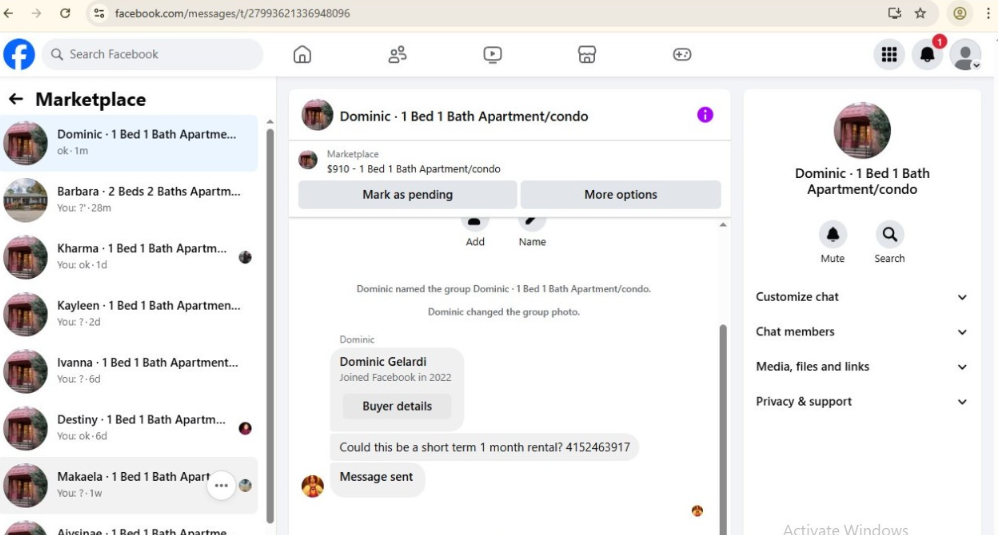Click the Dominic changed the group photo notice
This screenshot has width=998, height=535.
[x=503, y=312]
